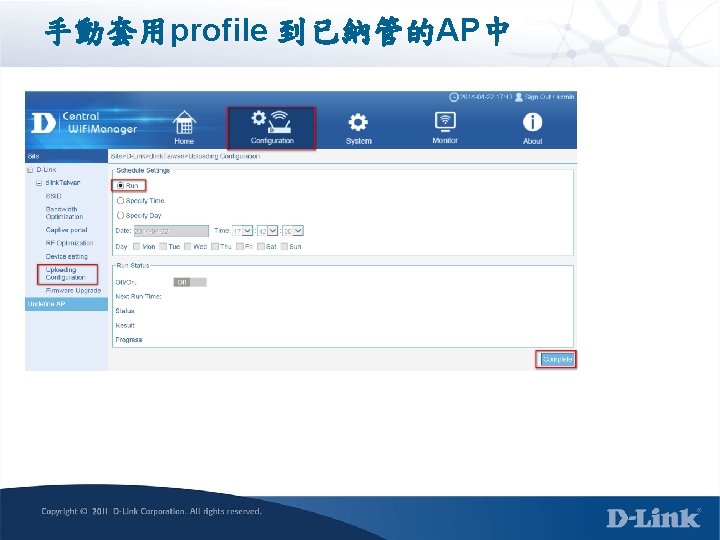This screenshot has width=720, height=540.
Task: Open Device setting in the tree
Action: (x=67, y=256)
